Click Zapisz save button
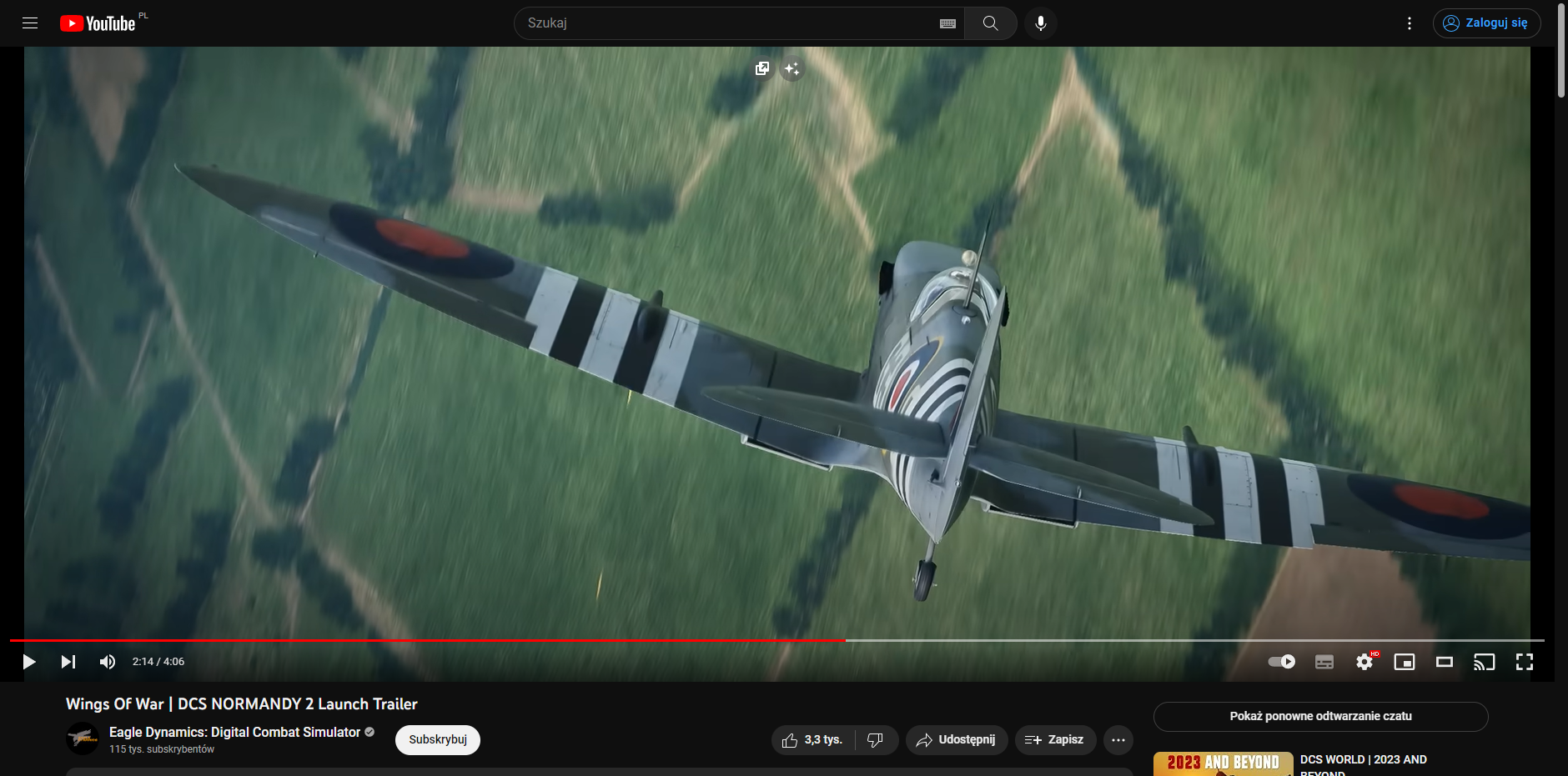Image resolution: width=1568 pixels, height=776 pixels. point(1055,740)
